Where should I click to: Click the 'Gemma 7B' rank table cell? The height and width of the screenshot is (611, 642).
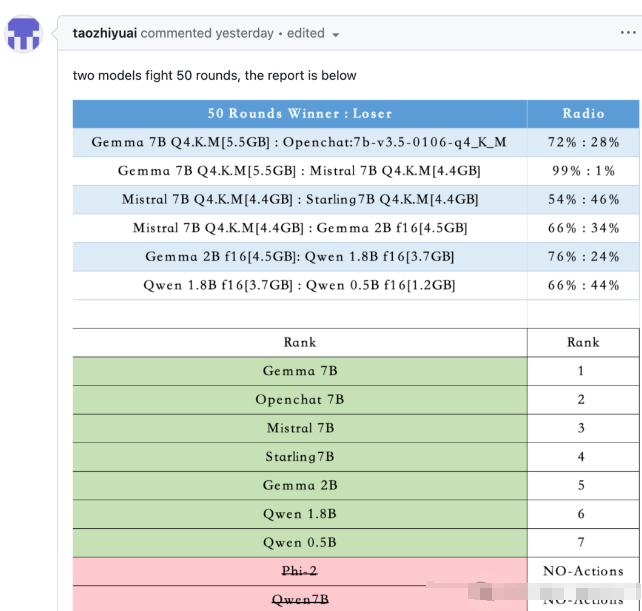(300, 371)
